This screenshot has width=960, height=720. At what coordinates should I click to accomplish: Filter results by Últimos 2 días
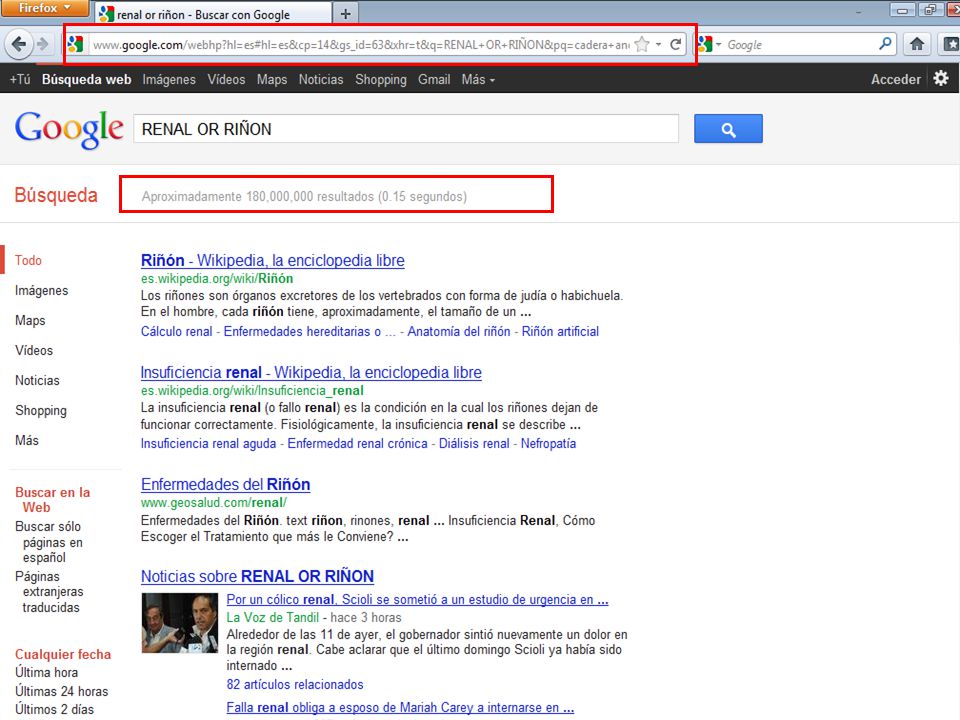click(54, 709)
